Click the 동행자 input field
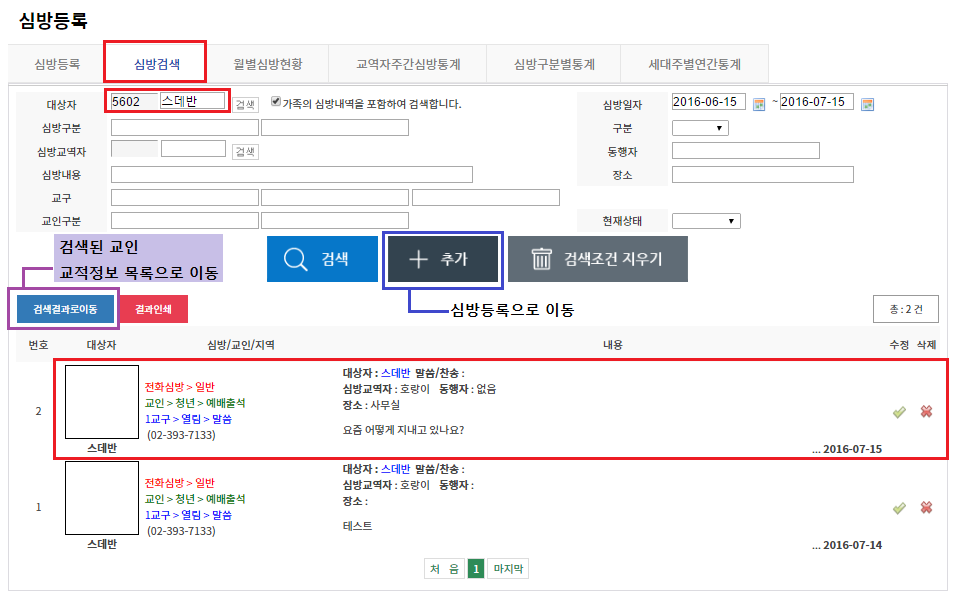Screen dimensions: 959x602 746,150
